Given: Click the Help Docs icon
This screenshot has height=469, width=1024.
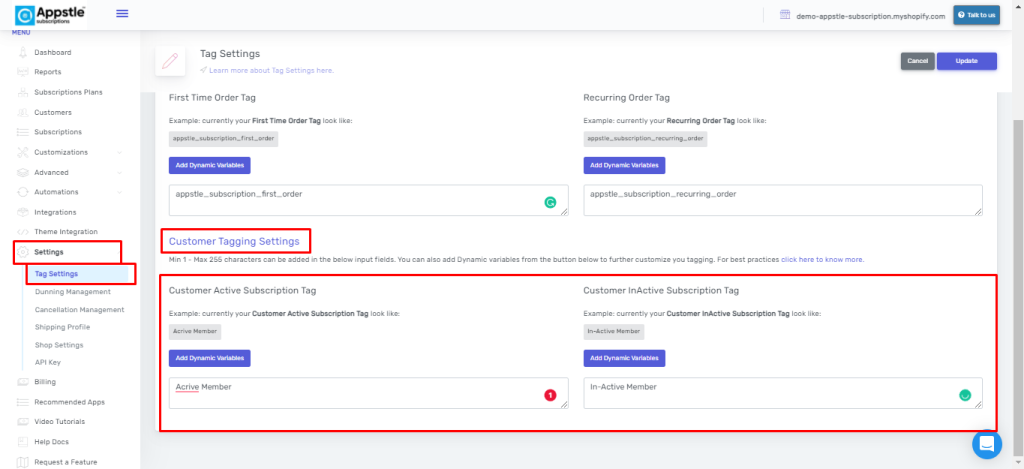Looking at the screenshot, I should pyautogui.click(x=23, y=442).
